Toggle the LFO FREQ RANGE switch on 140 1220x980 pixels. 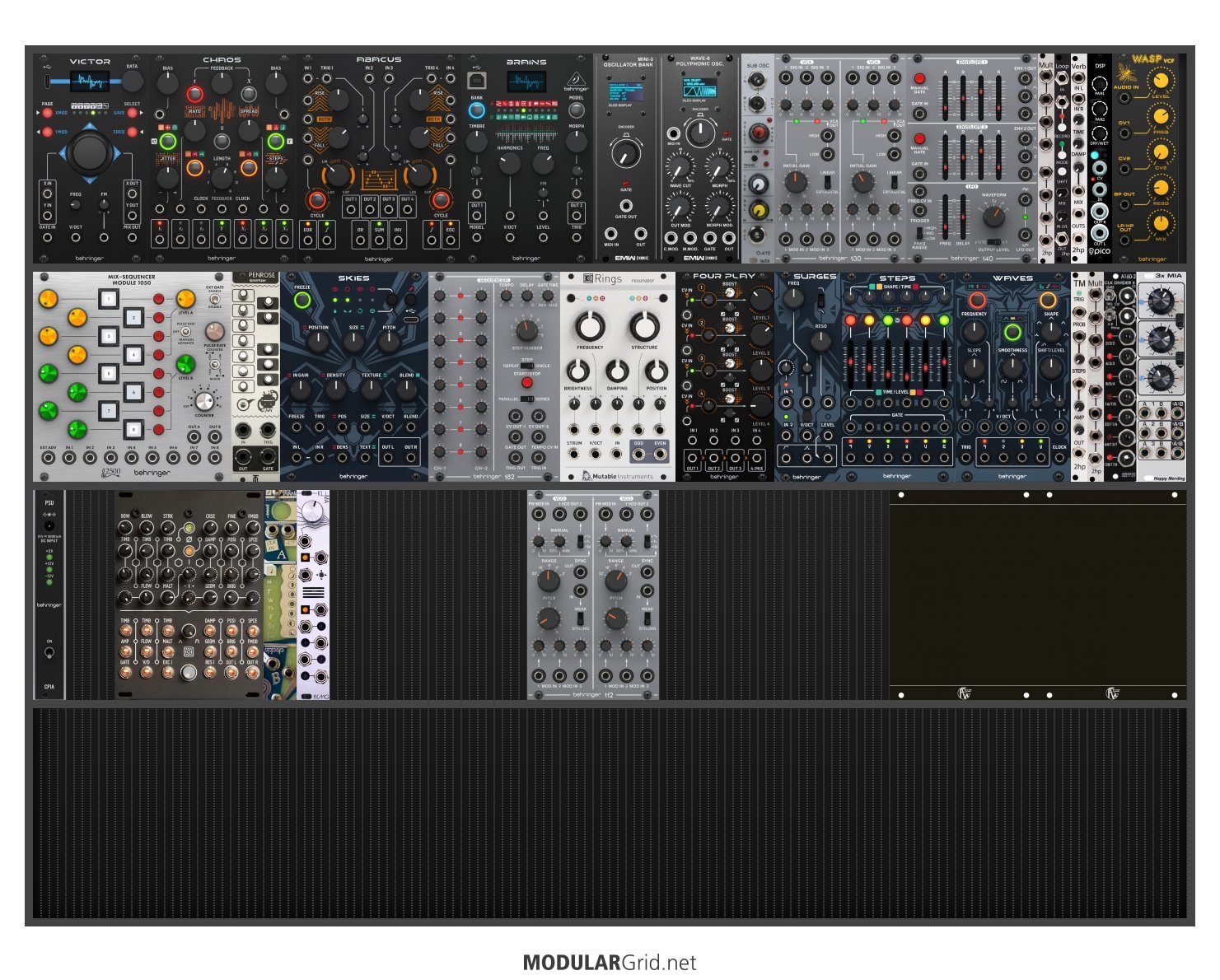click(919, 234)
